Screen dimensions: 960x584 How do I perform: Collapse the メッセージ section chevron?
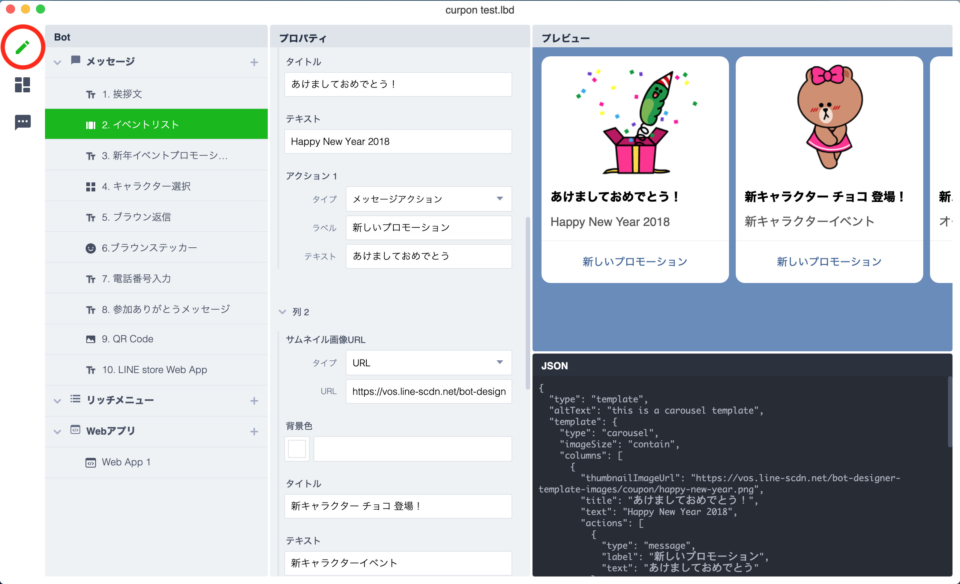[x=58, y=62]
